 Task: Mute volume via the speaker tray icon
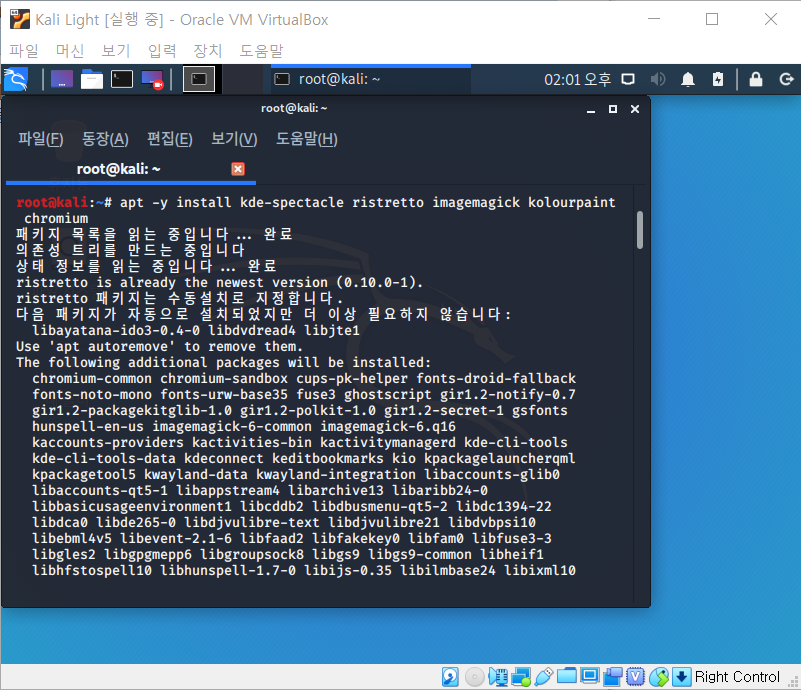click(658, 79)
